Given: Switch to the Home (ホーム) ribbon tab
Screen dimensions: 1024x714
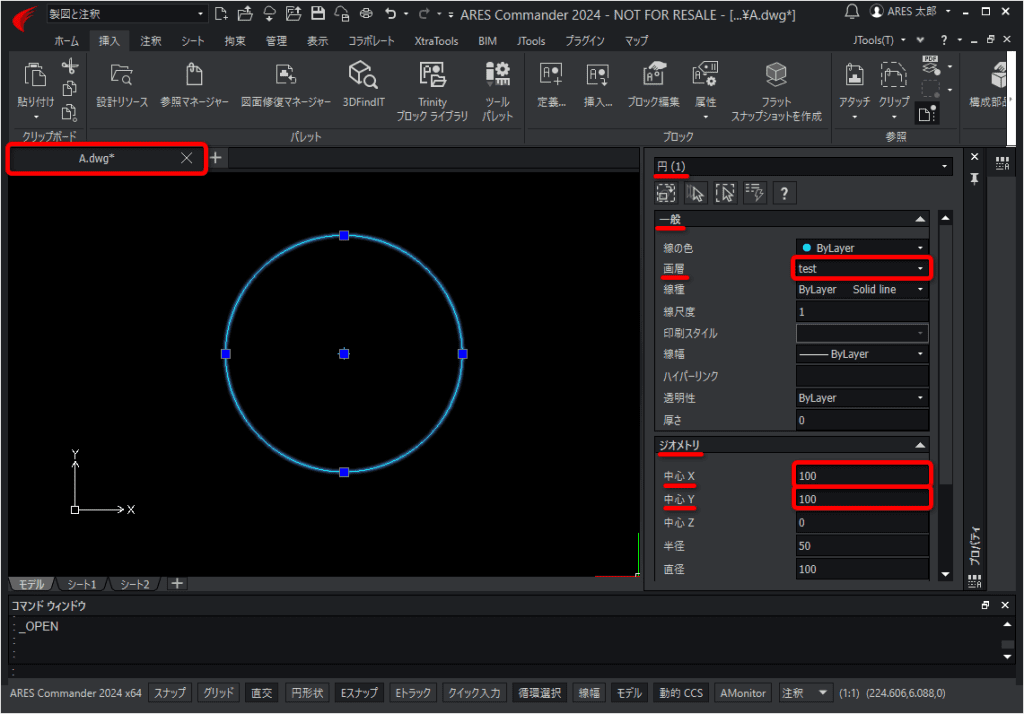Looking at the screenshot, I should (x=67, y=41).
